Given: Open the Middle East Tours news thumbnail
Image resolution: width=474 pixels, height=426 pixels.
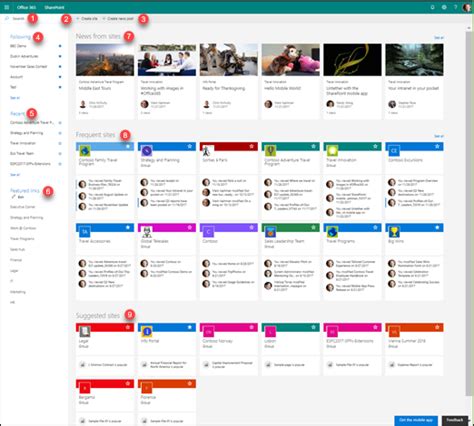Looking at the screenshot, I should tap(105, 60).
